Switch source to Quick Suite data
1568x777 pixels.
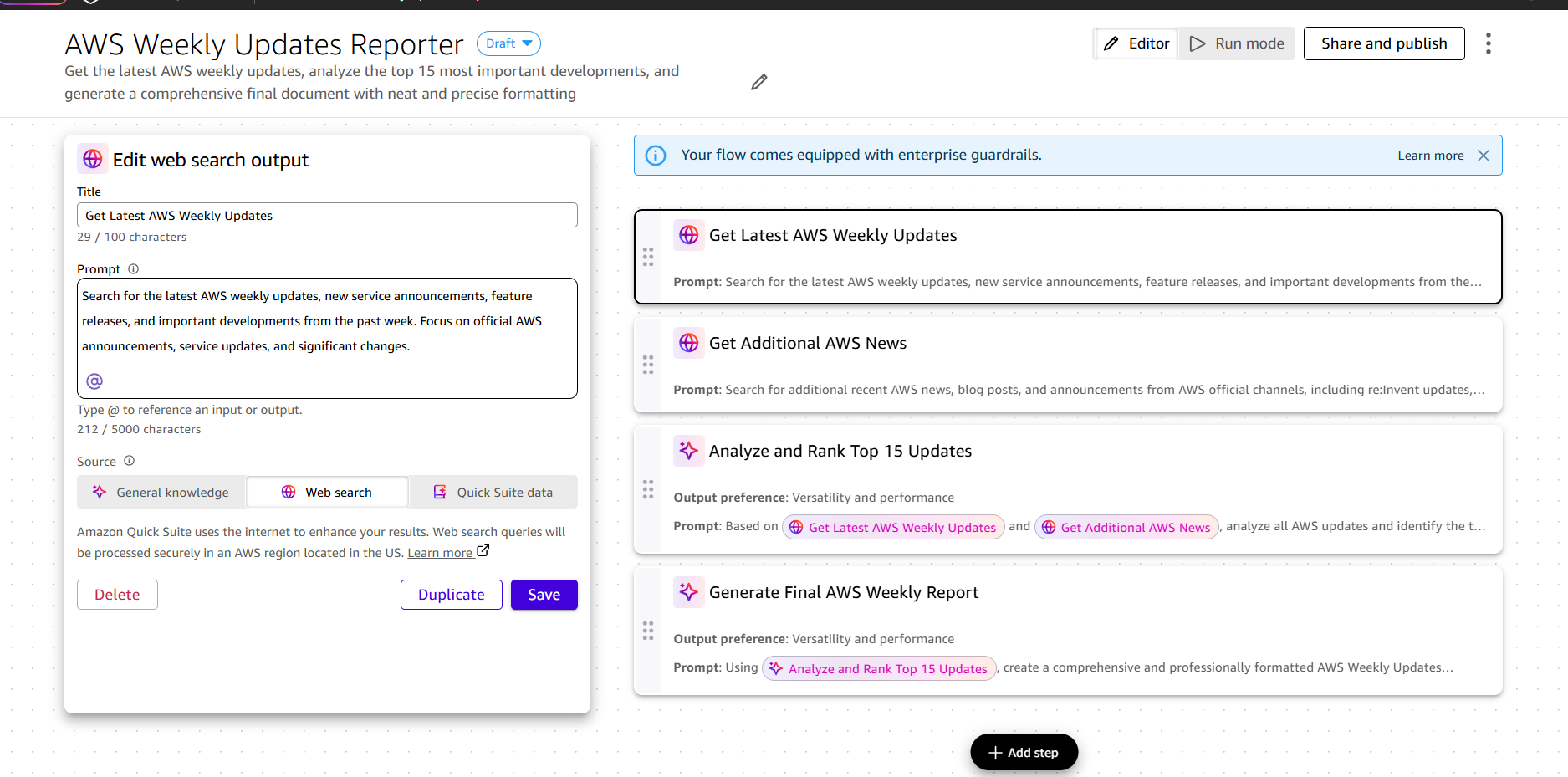(493, 492)
